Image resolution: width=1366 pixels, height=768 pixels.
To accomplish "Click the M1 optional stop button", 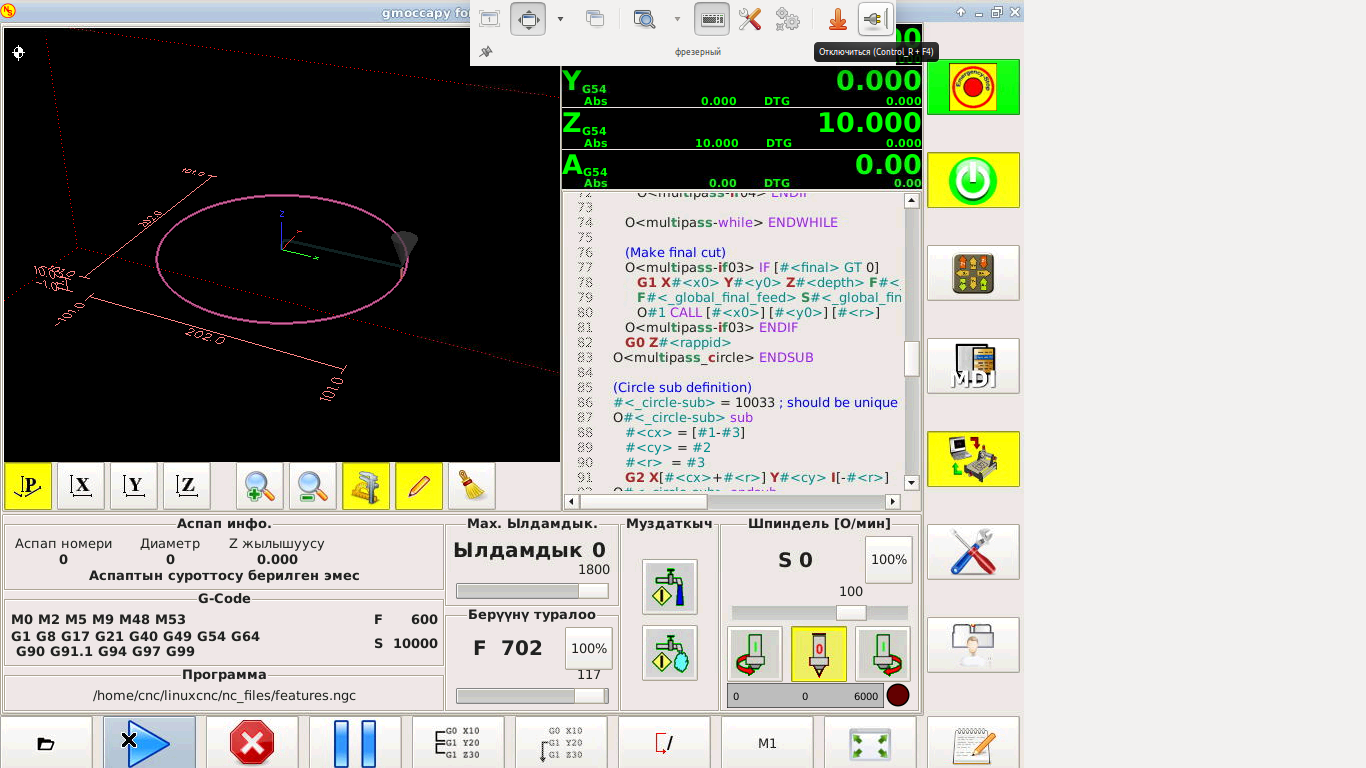I will [x=767, y=742].
